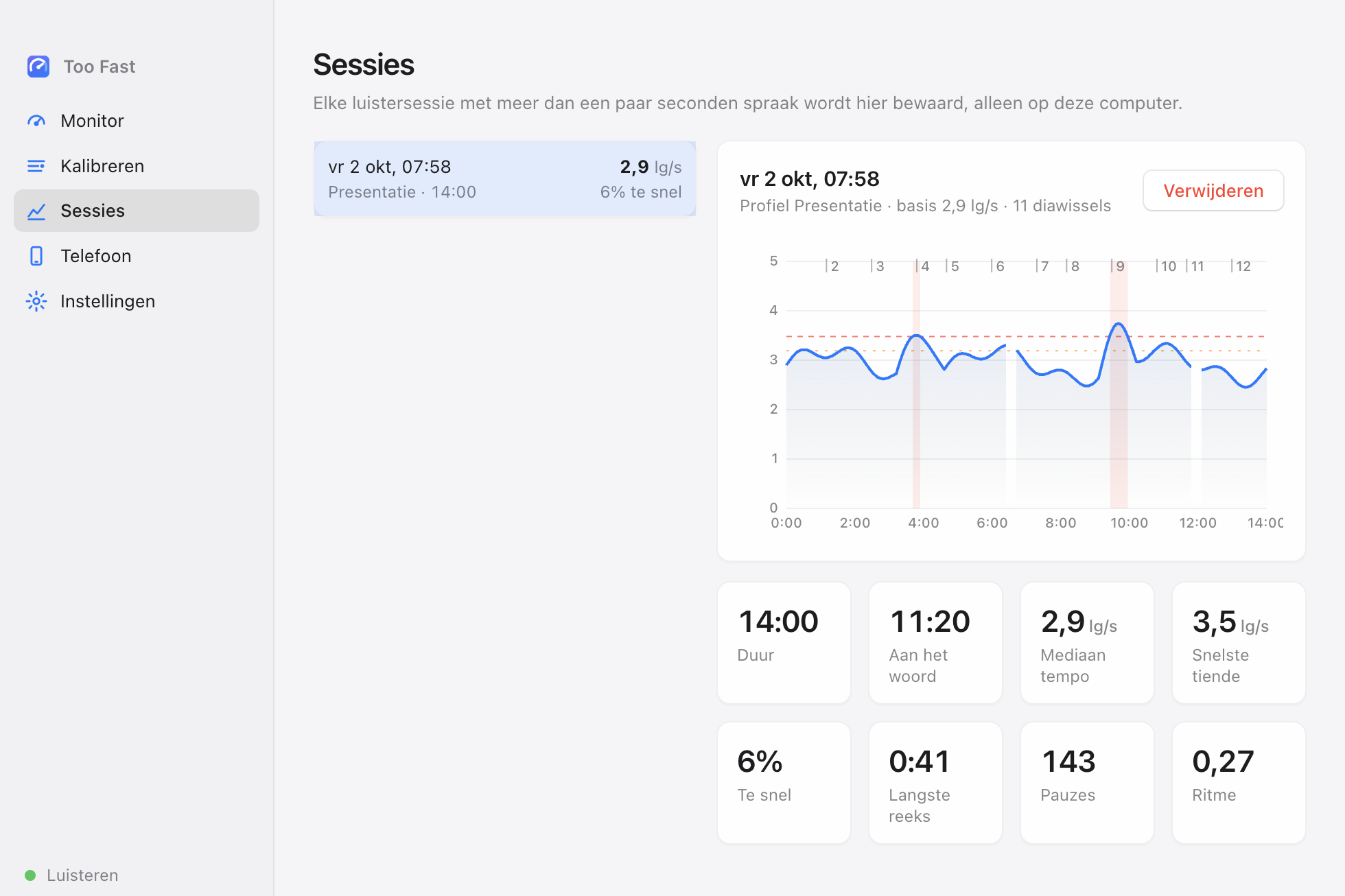
Task: Click slide marker 12 on chart
Action: click(x=1241, y=266)
